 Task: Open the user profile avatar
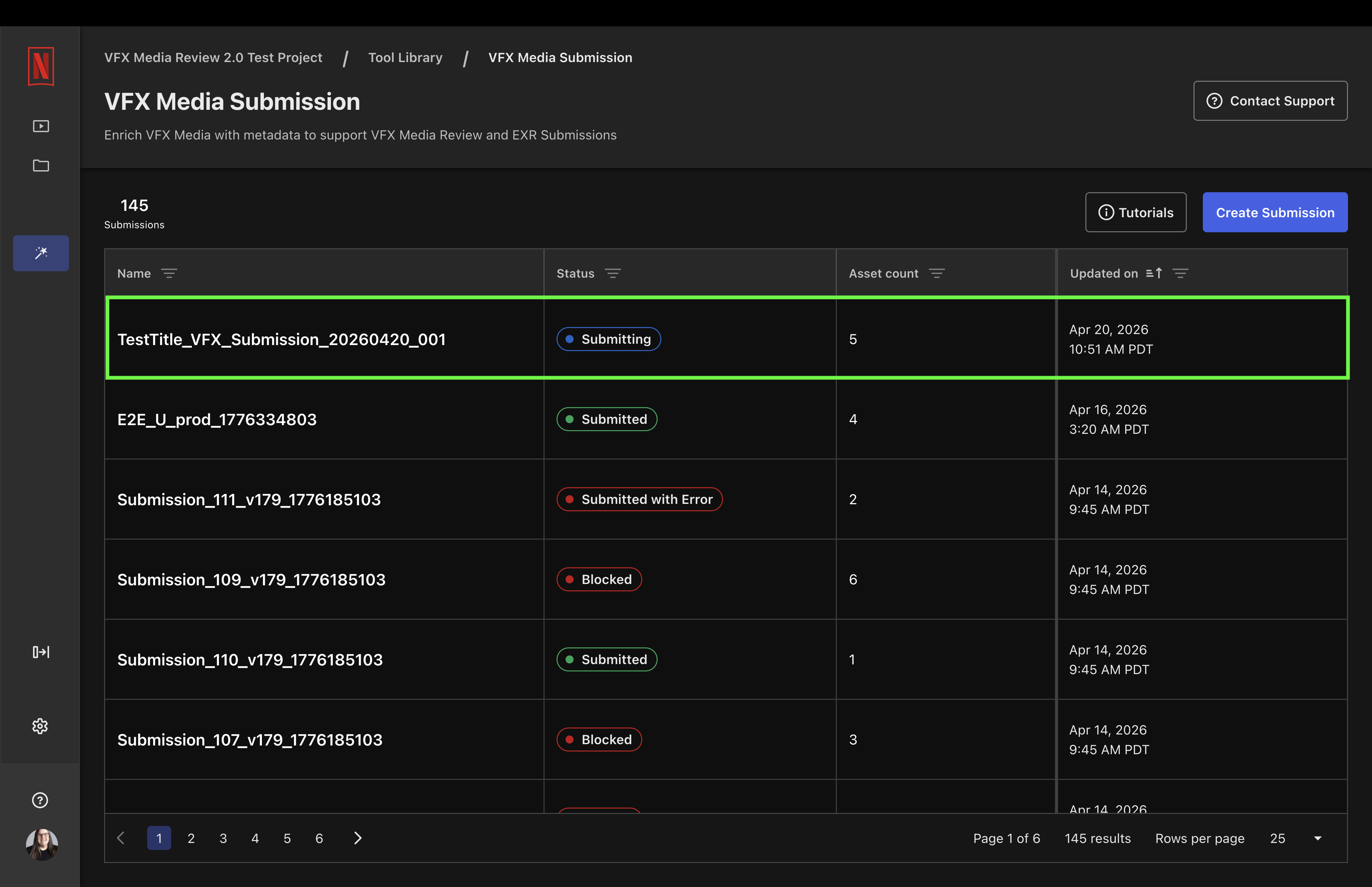pyautogui.click(x=41, y=845)
